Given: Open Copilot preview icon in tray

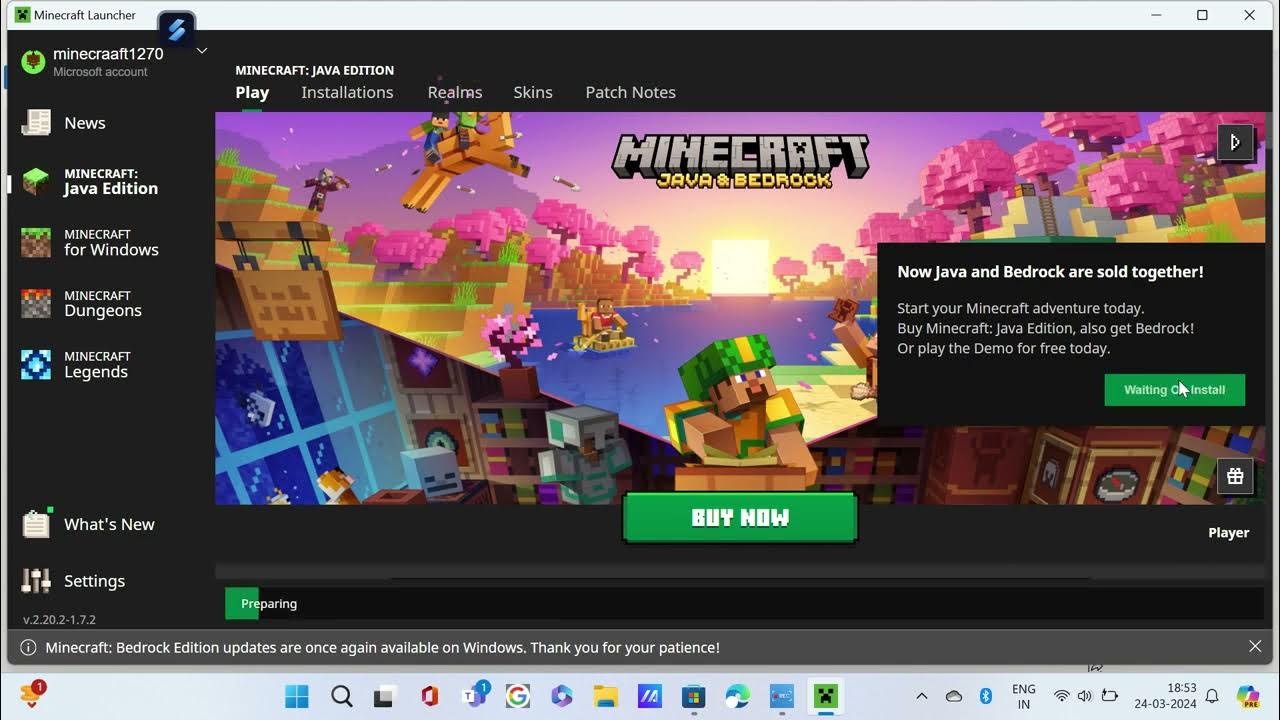Looking at the screenshot, I should click(1247, 696).
